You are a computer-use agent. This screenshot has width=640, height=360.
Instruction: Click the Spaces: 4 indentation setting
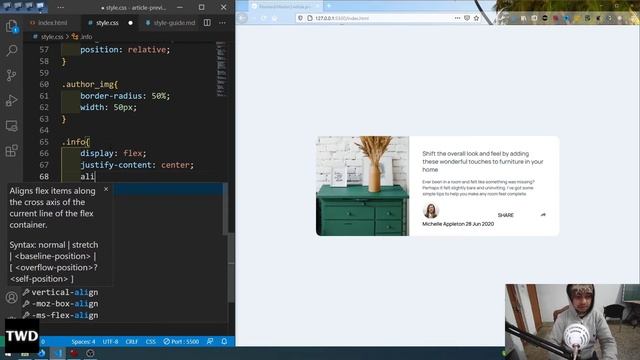[83, 342]
